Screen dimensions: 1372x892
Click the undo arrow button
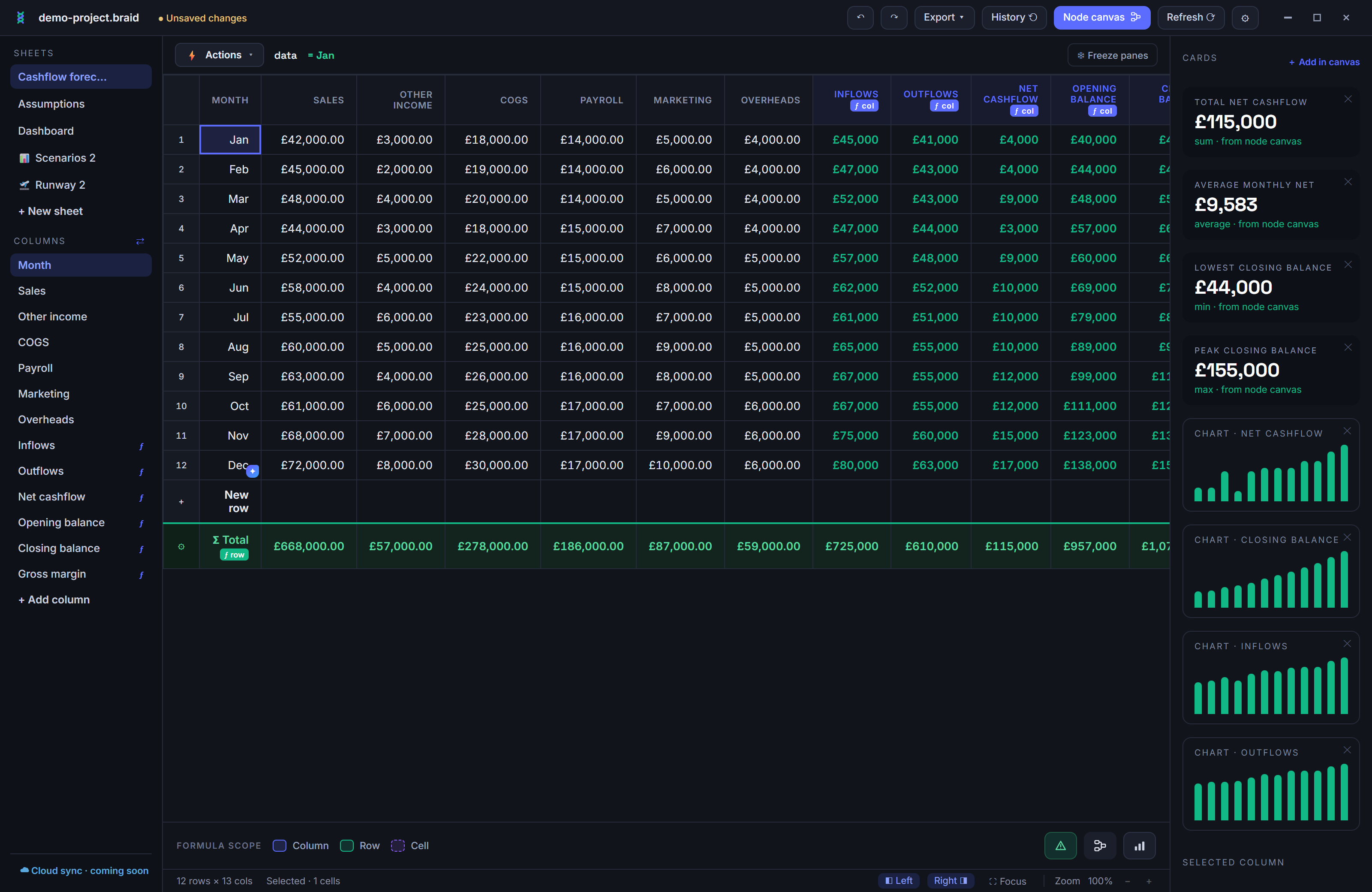[860, 17]
